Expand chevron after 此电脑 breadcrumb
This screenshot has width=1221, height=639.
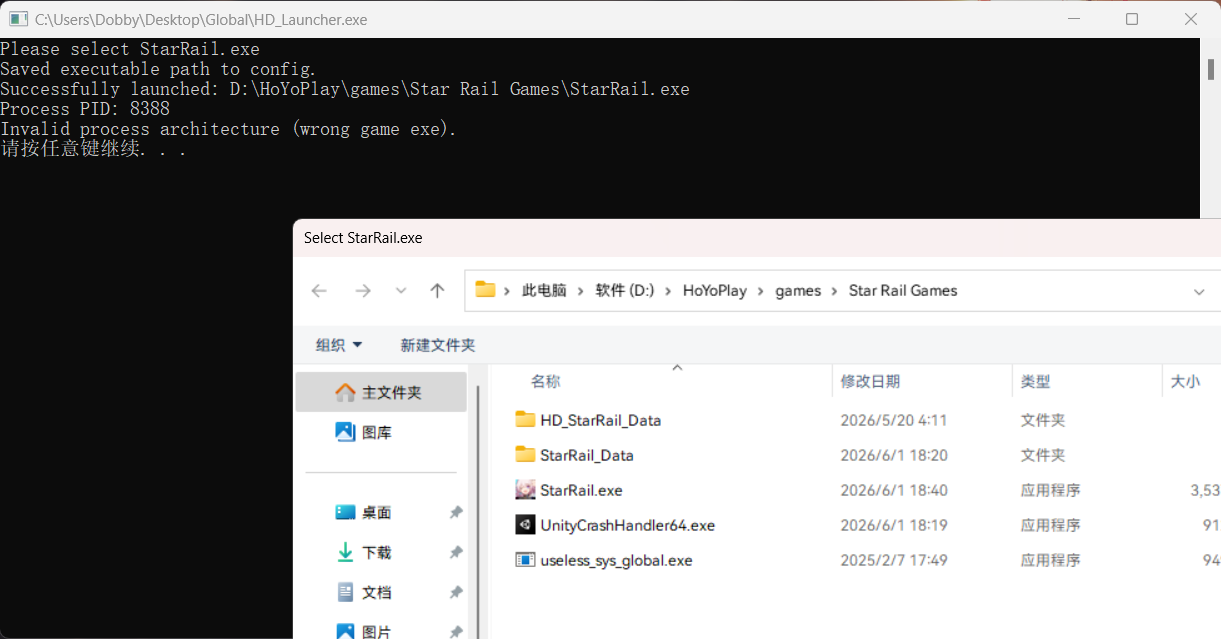click(581, 291)
